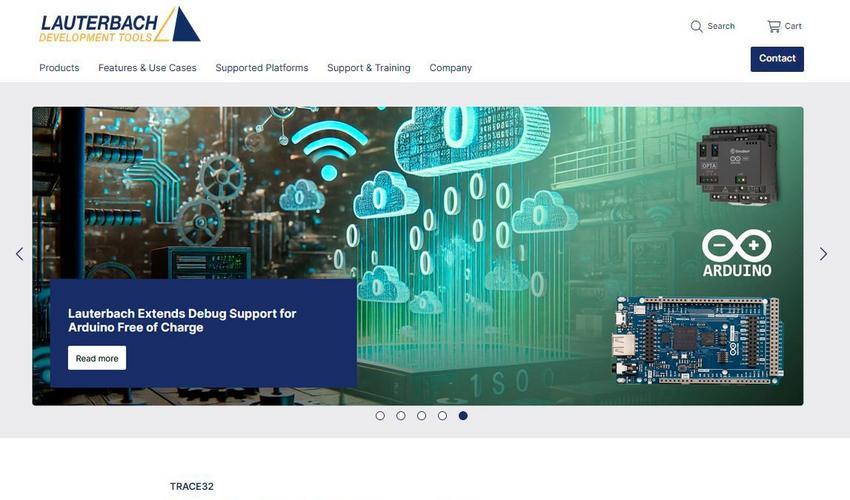The width and height of the screenshot is (850, 500).
Task: Select the first carousel slide dot
Action: 380,415
